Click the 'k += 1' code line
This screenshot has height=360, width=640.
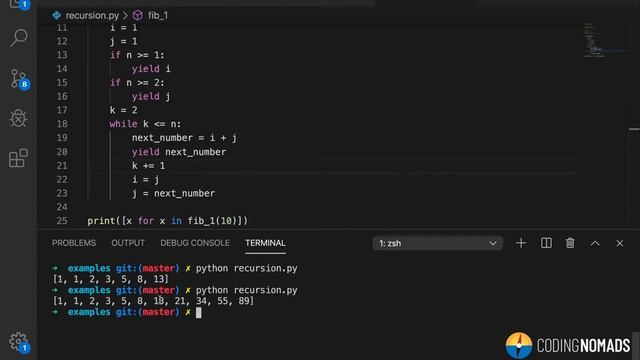click(148, 166)
